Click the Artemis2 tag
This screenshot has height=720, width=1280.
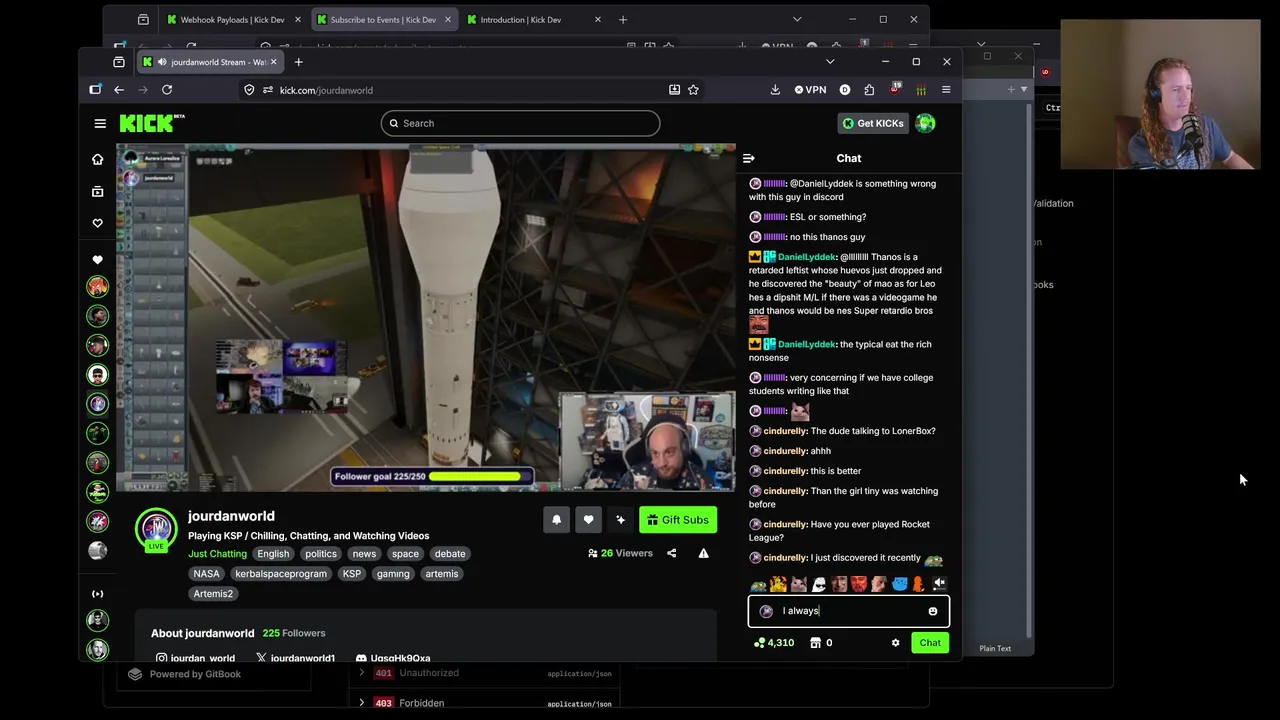coord(213,594)
